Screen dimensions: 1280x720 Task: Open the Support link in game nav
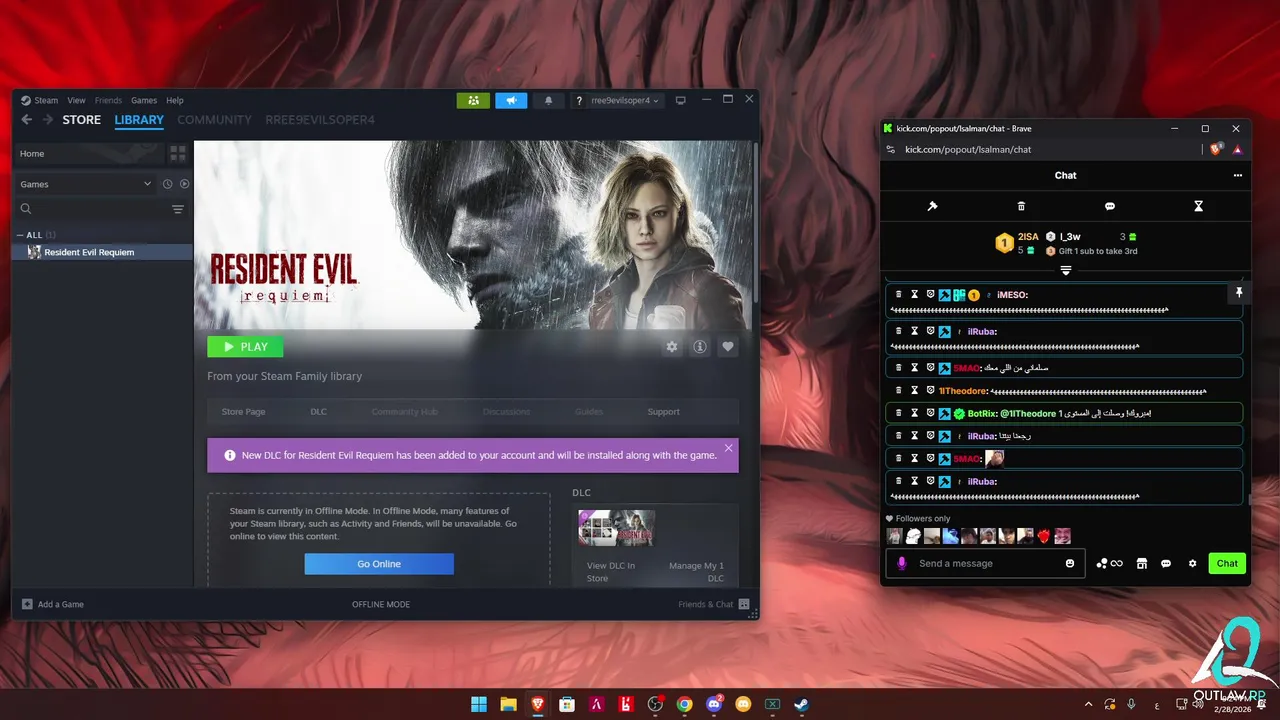(x=663, y=412)
